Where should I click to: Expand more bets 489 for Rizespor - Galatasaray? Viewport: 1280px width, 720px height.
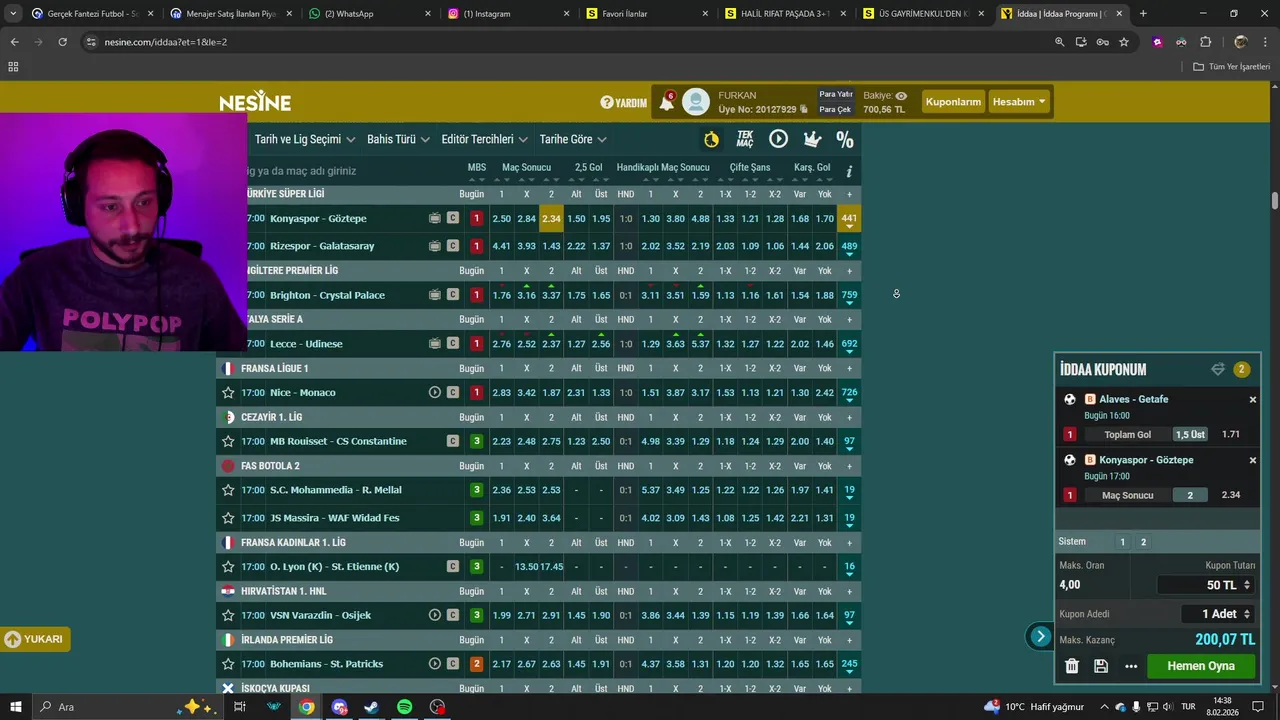[x=849, y=246]
